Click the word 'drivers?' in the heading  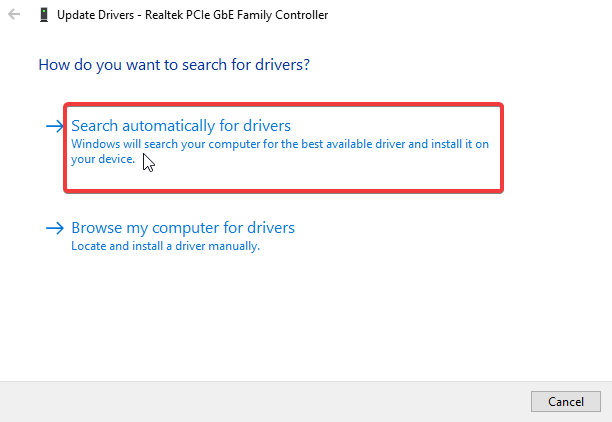point(282,65)
